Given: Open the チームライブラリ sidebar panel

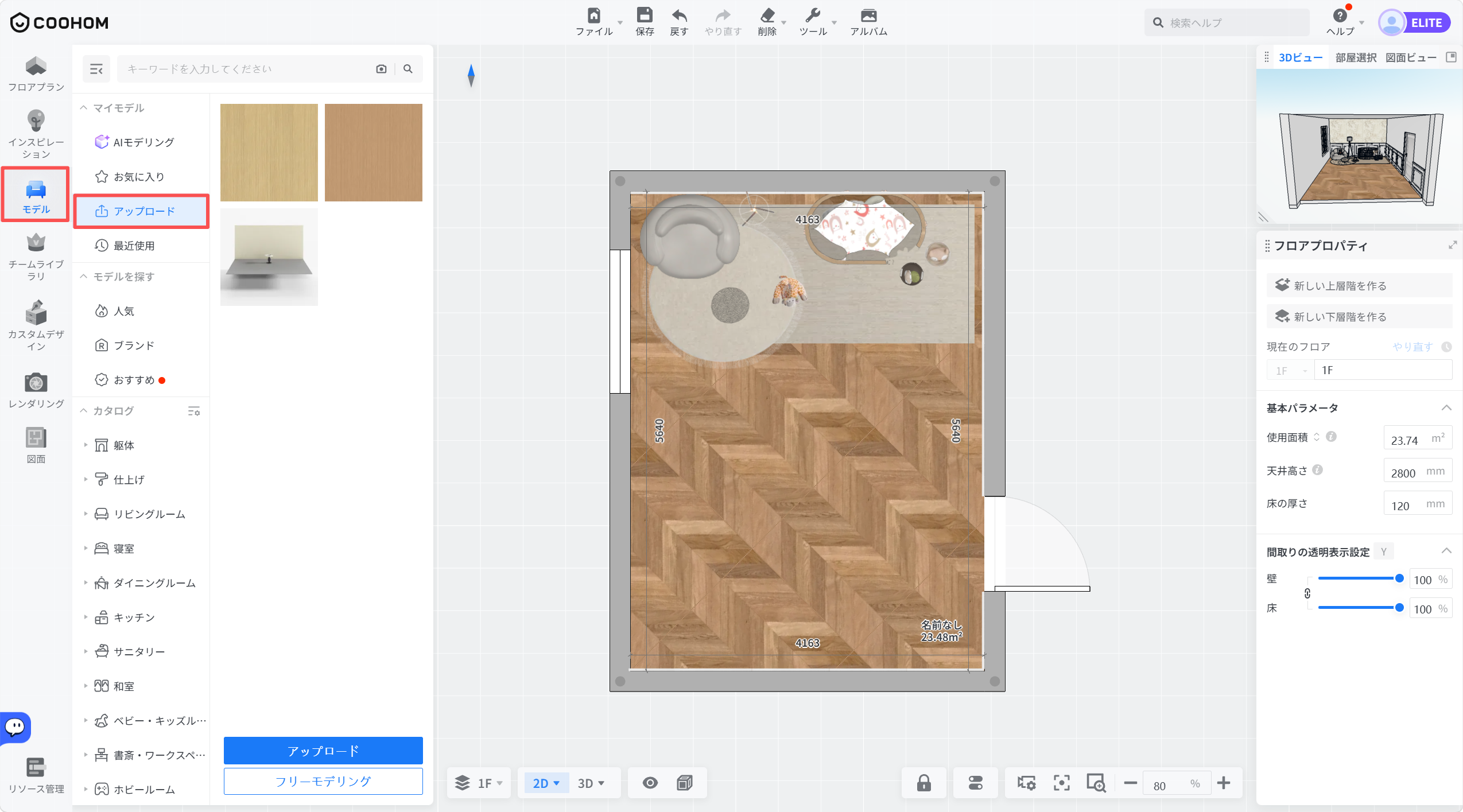Looking at the screenshot, I should pos(36,257).
